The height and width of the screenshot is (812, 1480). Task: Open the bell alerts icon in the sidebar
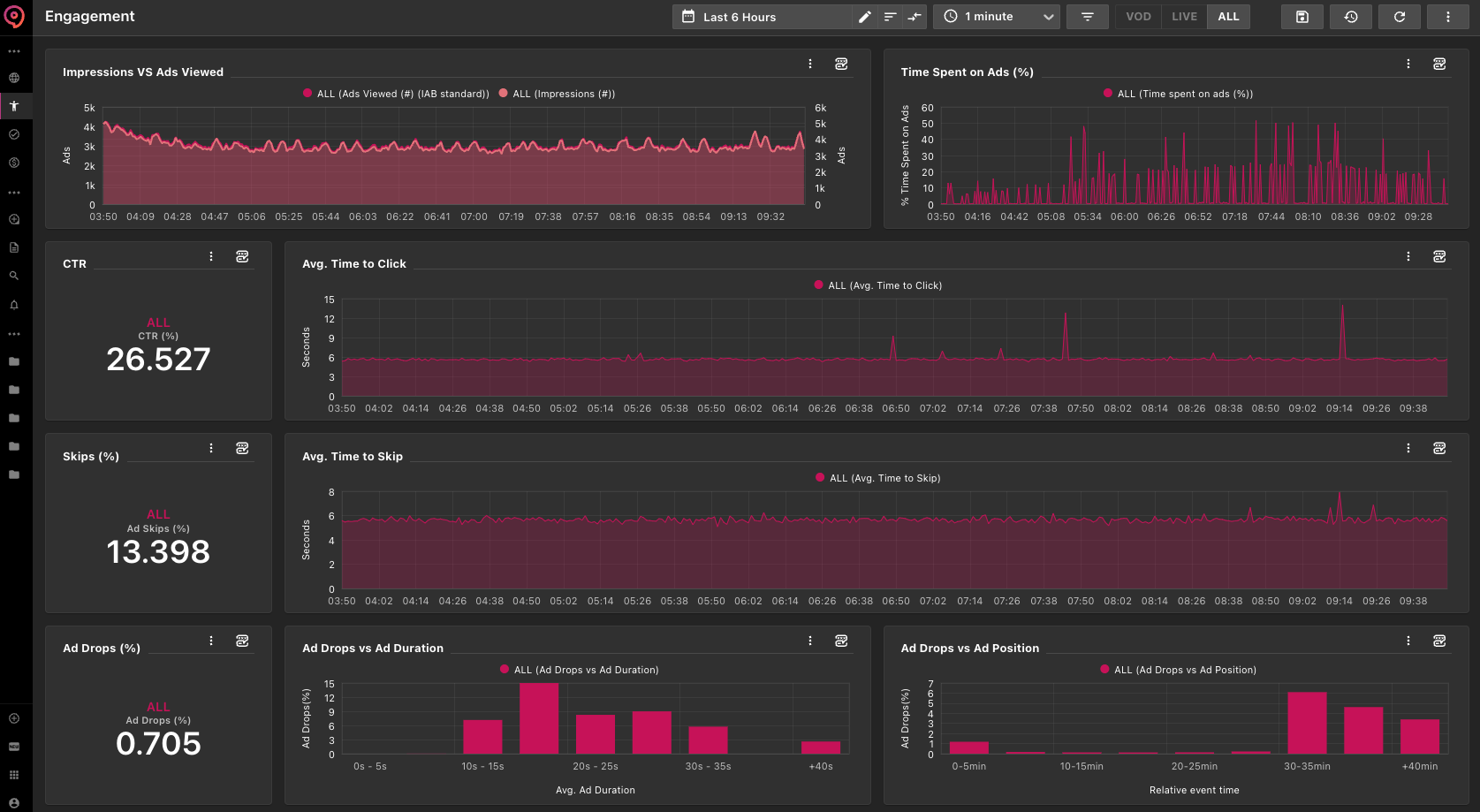[x=14, y=305]
